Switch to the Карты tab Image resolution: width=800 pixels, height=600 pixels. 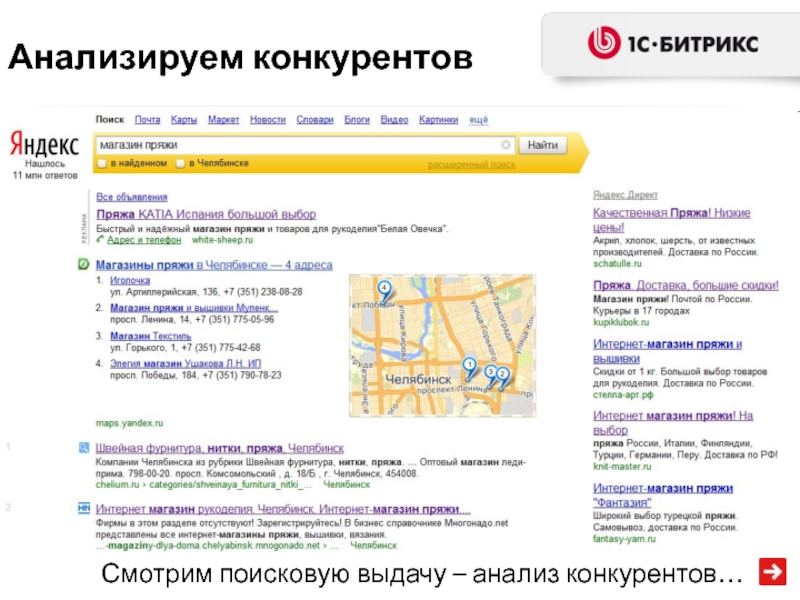point(183,120)
